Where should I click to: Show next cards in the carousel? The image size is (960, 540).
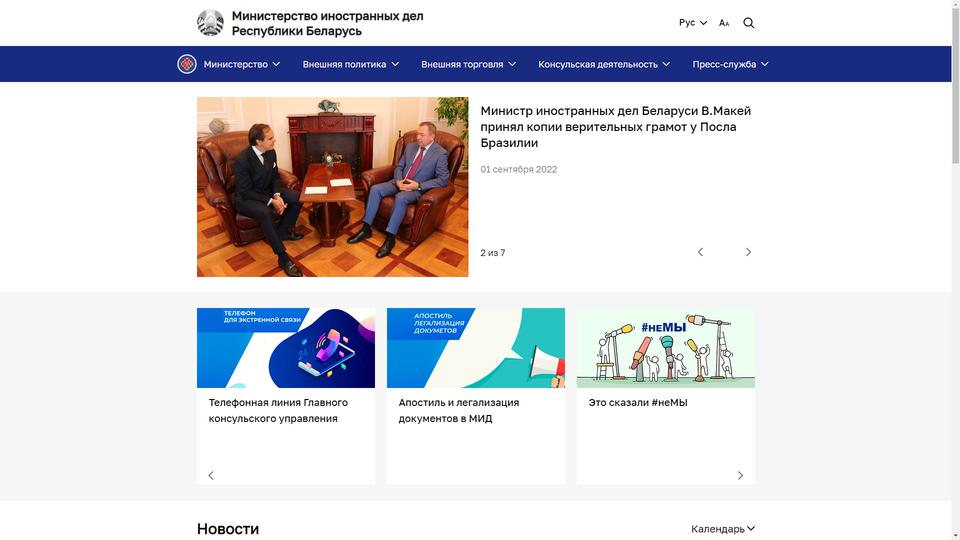(x=740, y=475)
